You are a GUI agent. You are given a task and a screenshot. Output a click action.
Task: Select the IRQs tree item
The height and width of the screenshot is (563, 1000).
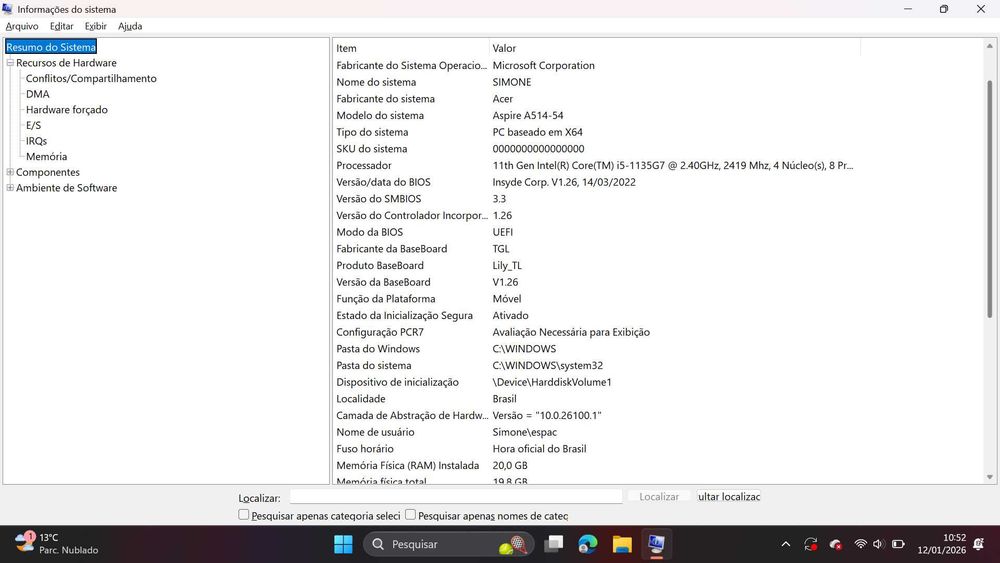36,141
